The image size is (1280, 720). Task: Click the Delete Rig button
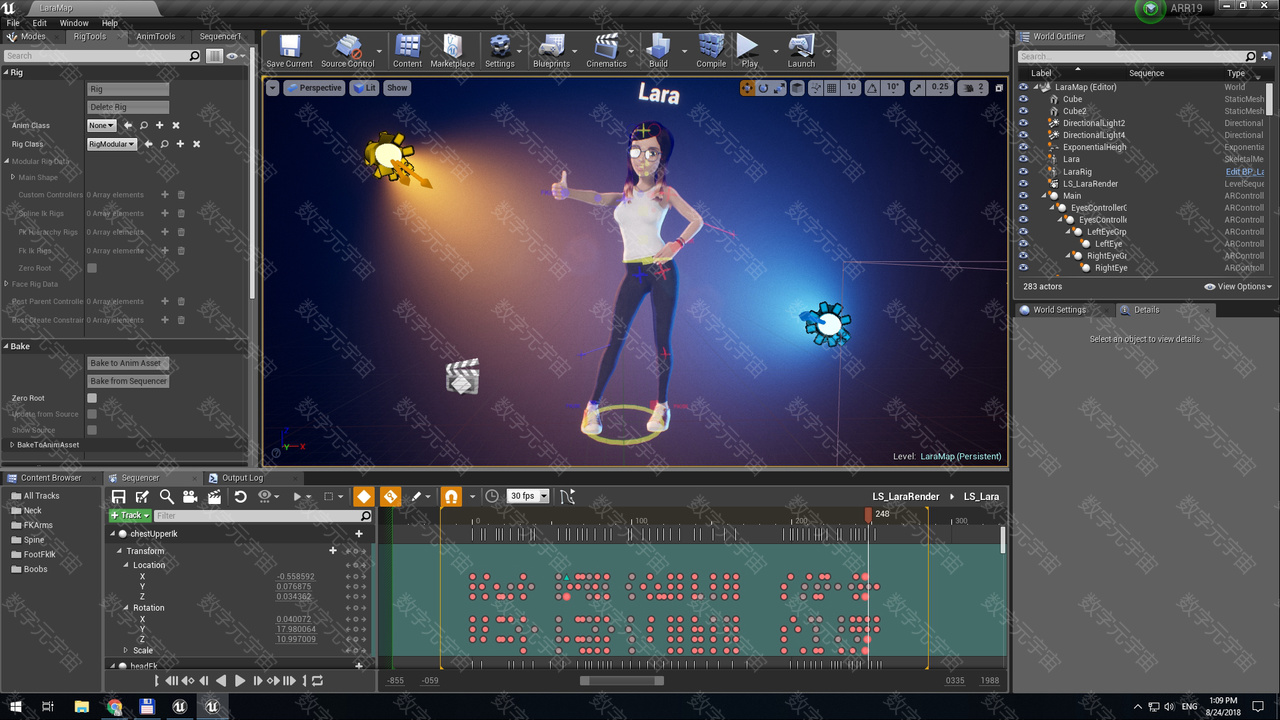coord(128,107)
